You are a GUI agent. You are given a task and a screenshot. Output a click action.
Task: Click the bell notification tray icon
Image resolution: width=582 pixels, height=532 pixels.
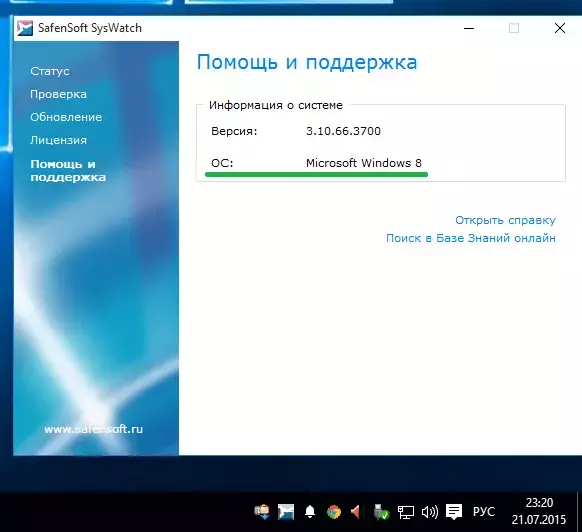(x=310, y=512)
